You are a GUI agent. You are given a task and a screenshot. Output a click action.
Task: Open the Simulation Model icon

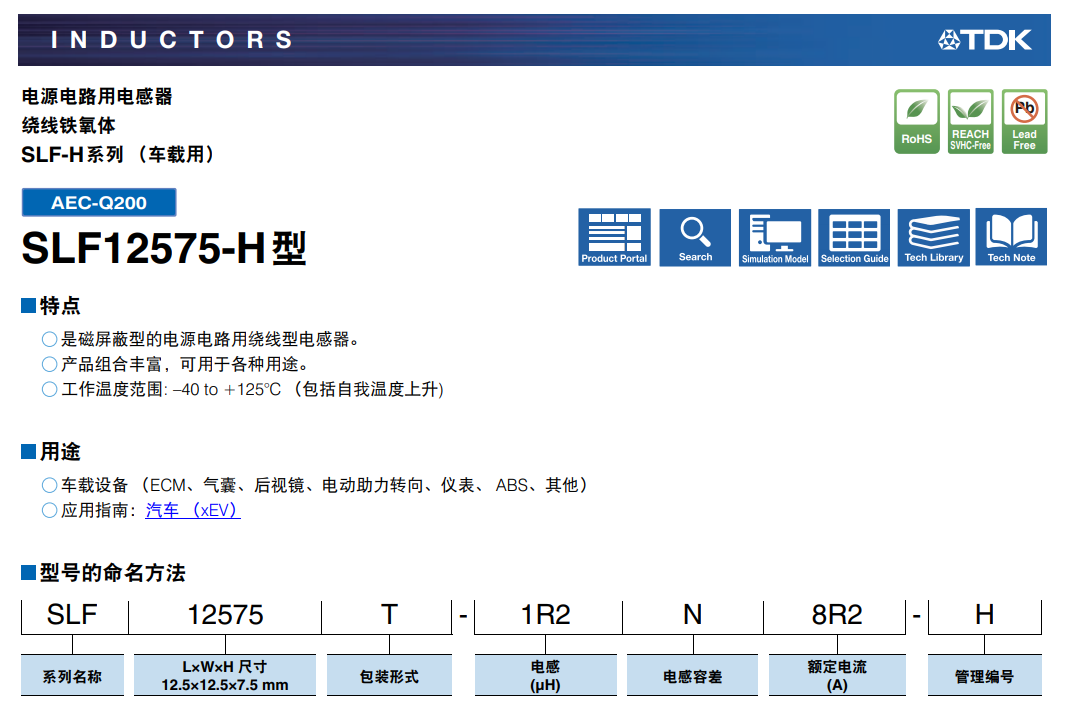coord(775,237)
